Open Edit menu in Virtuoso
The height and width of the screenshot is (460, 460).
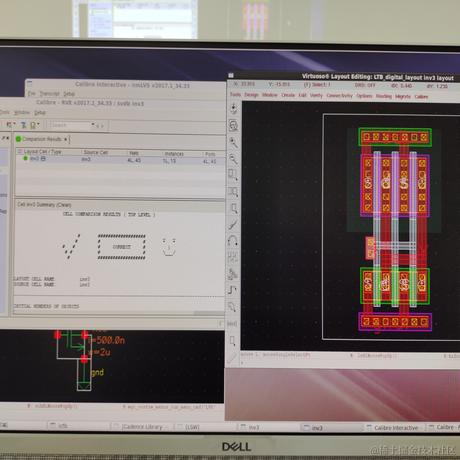[302, 95]
